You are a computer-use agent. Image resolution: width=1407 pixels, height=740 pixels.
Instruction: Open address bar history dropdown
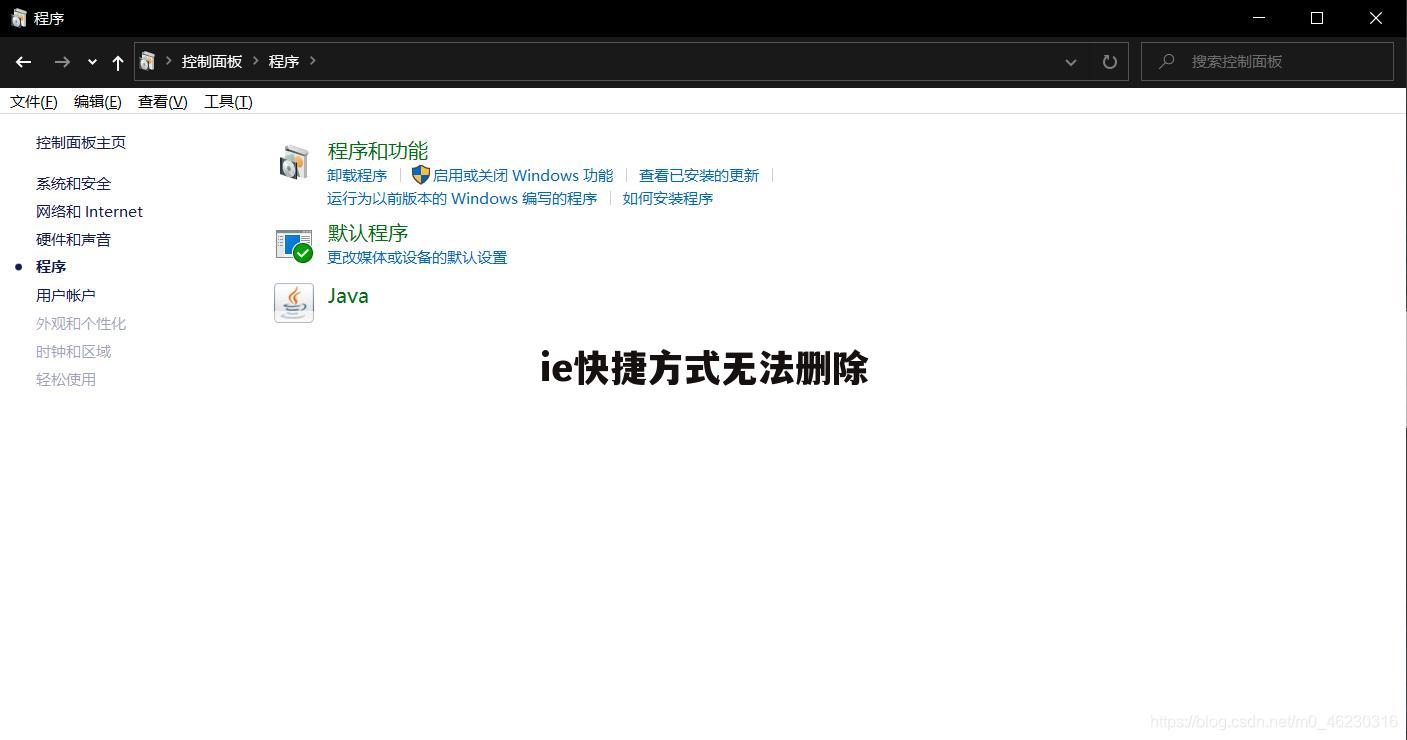click(1071, 62)
